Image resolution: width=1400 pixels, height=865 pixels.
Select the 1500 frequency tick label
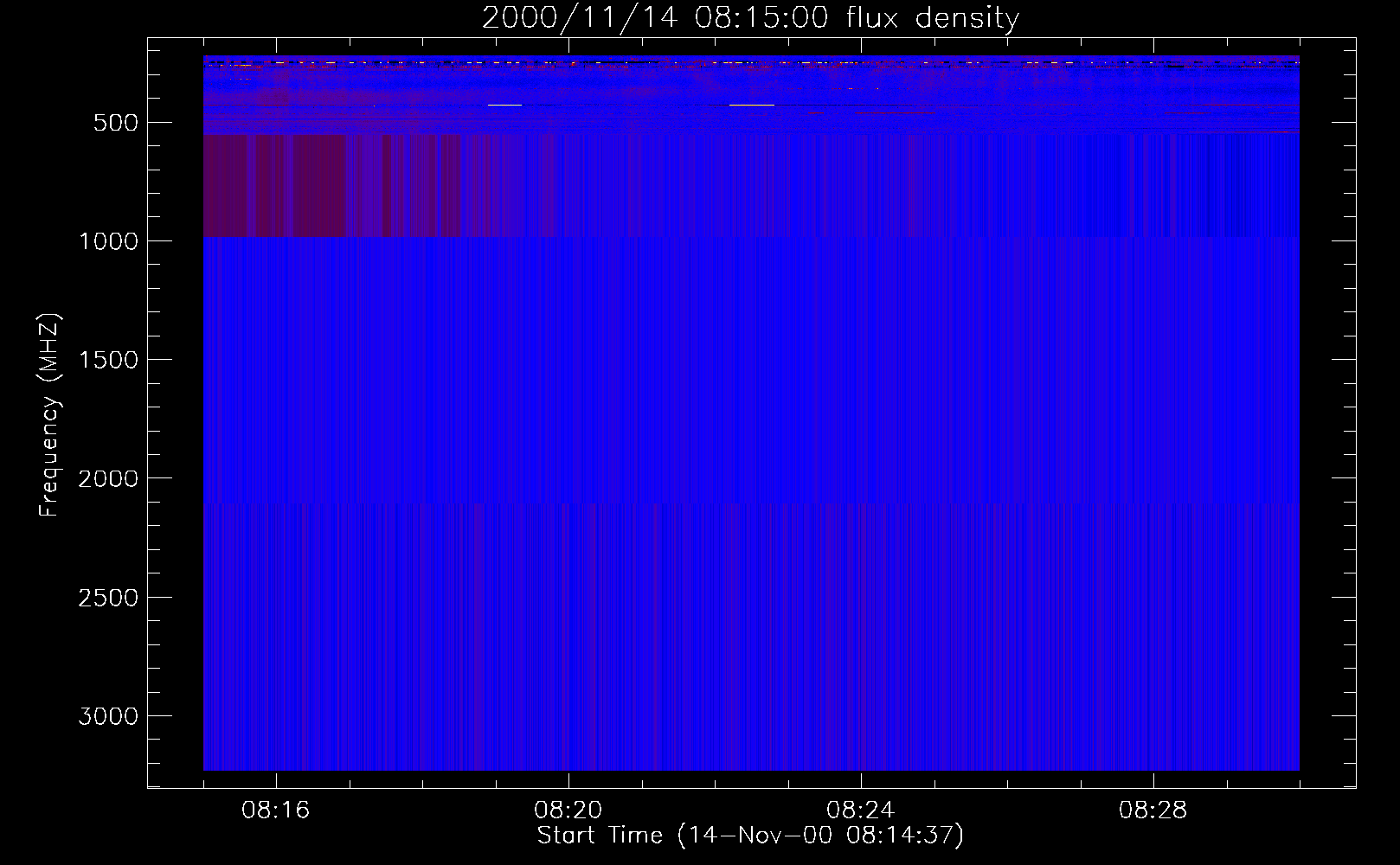coord(108,360)
